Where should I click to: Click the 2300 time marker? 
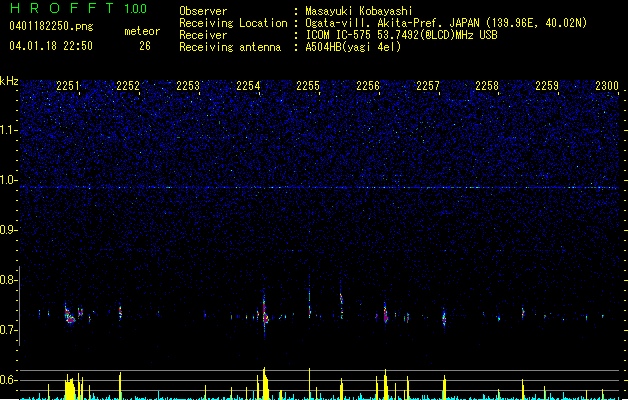click(x=607, y=86)
